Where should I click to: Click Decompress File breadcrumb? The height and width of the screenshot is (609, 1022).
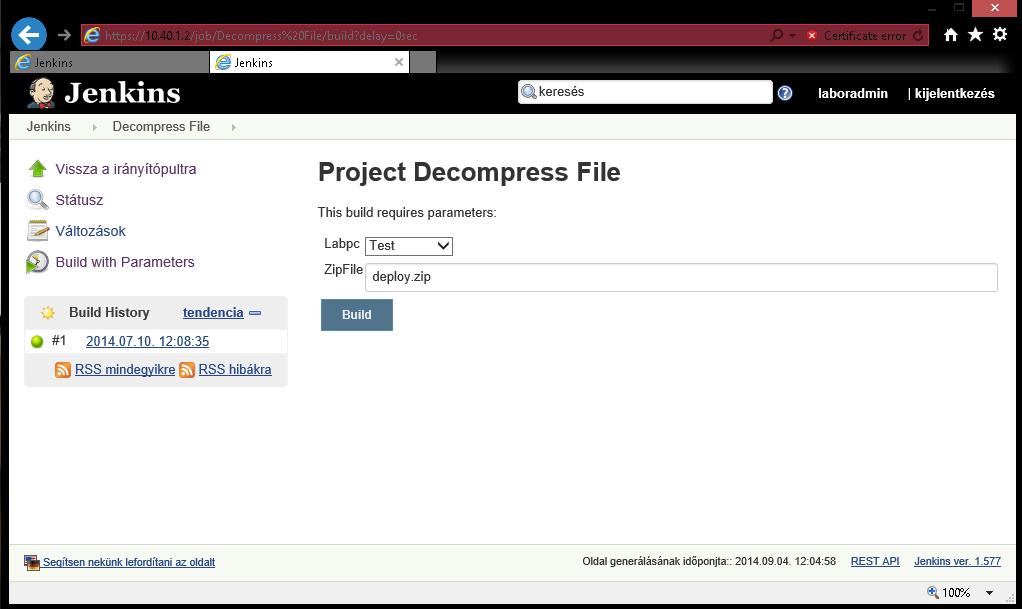161,126
